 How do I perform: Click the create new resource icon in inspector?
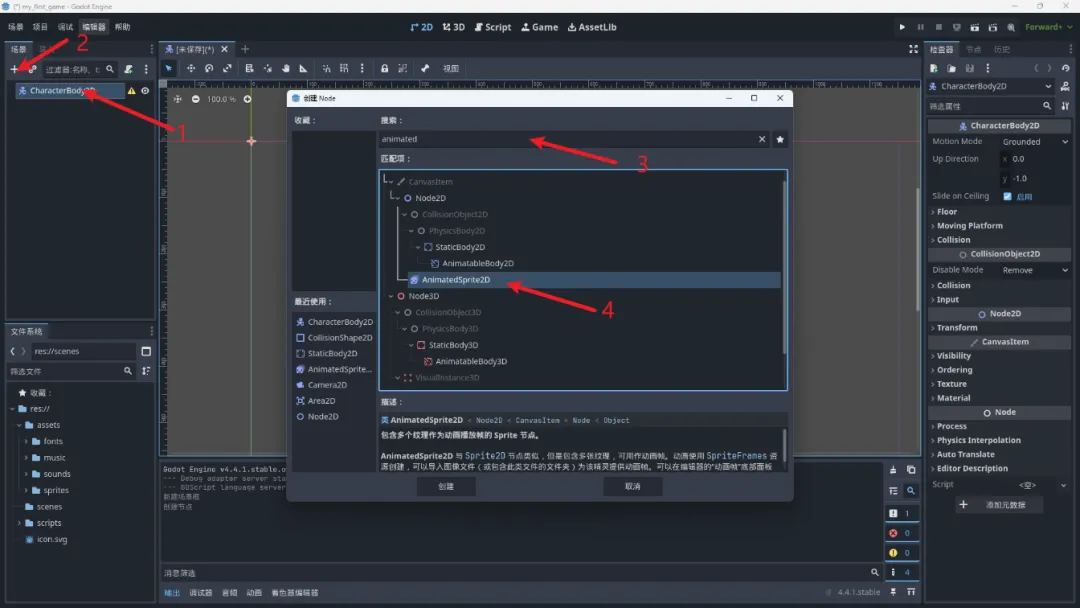[934, 68]
